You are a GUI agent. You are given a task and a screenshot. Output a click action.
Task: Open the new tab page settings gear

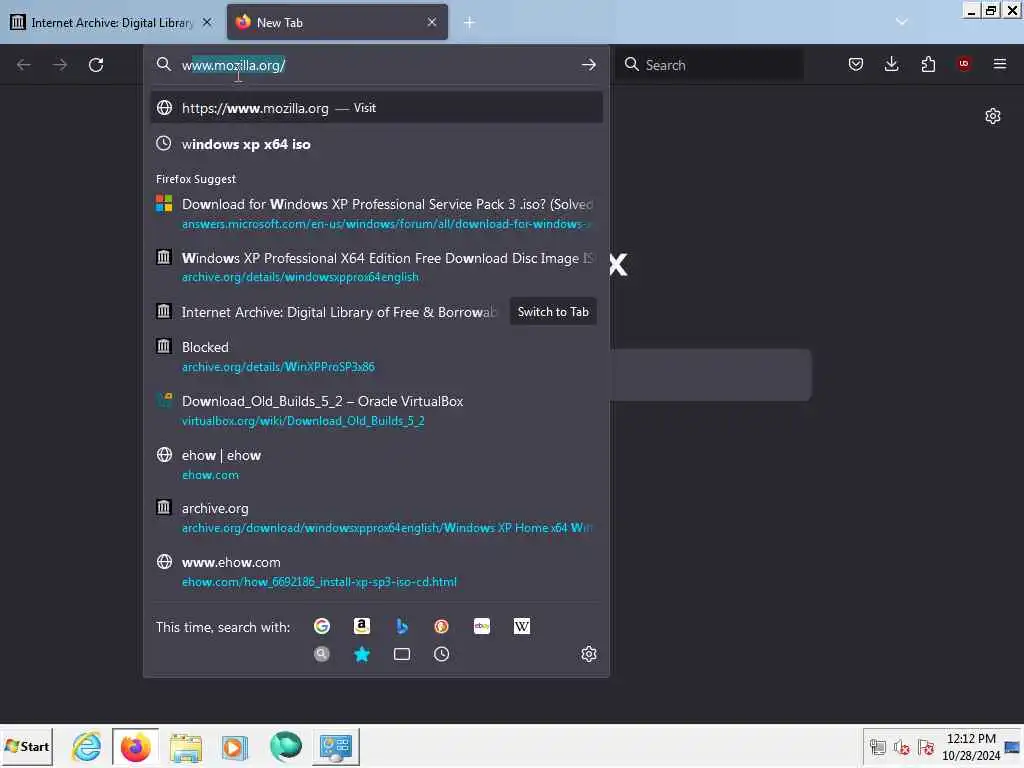click(993, 116)
